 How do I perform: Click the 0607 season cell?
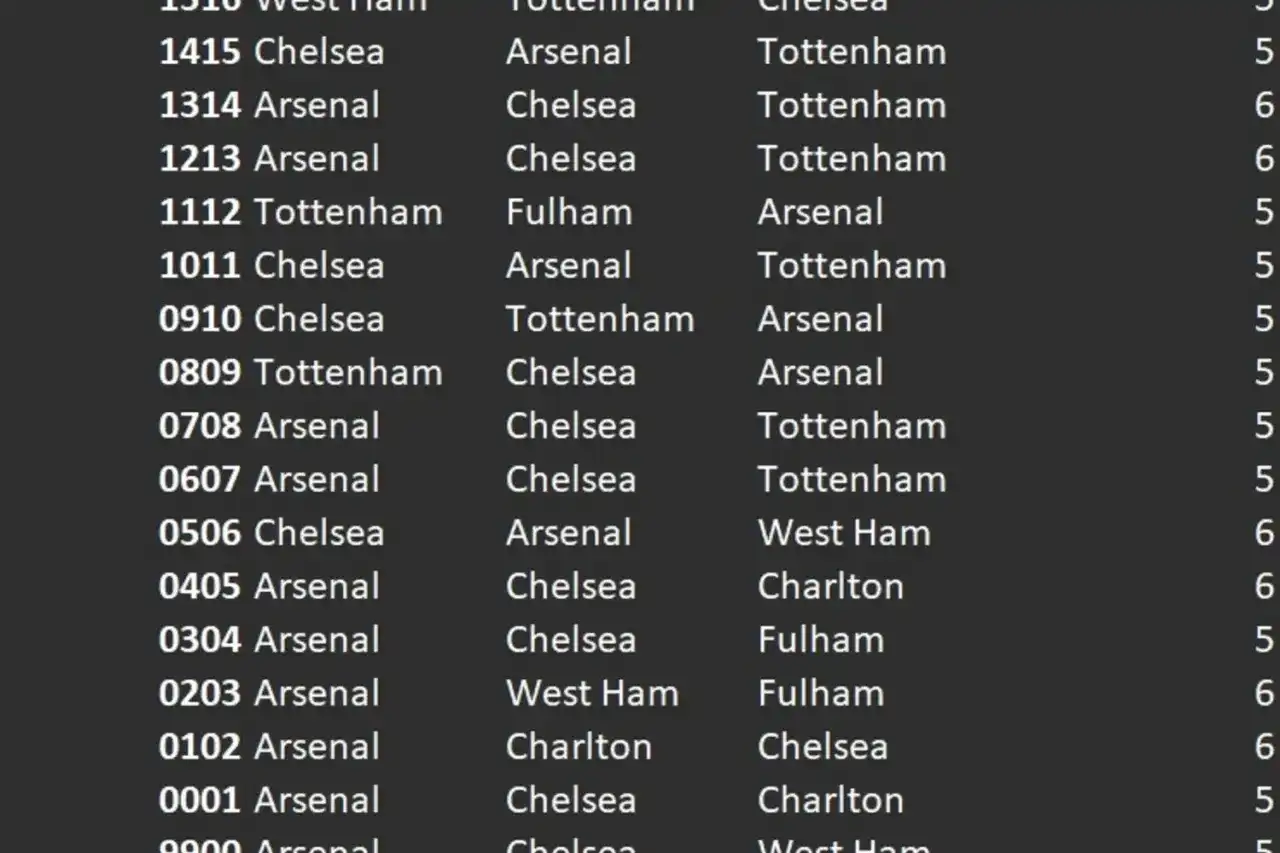(x=199, y=480)
